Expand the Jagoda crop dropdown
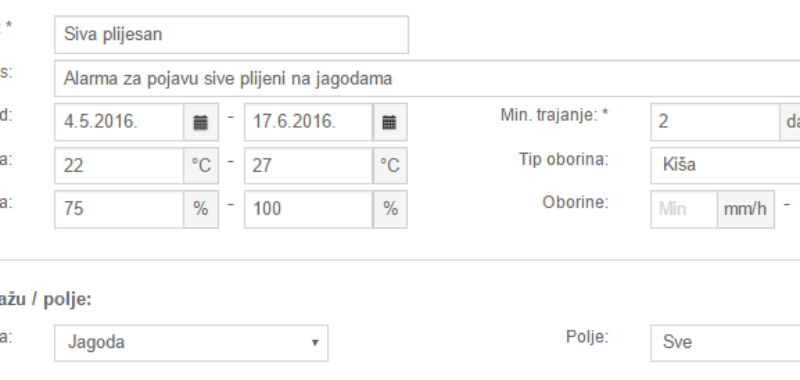Screen dimensions: 800x380 tap(191, 343)
